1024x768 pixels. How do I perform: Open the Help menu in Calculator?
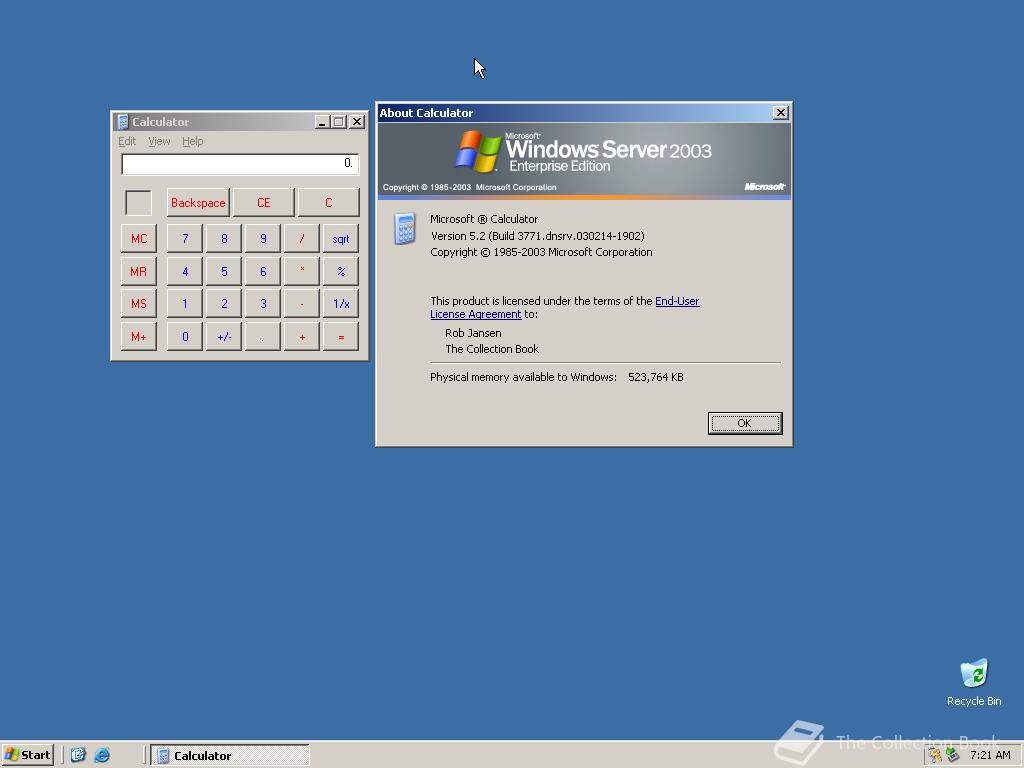193,141
